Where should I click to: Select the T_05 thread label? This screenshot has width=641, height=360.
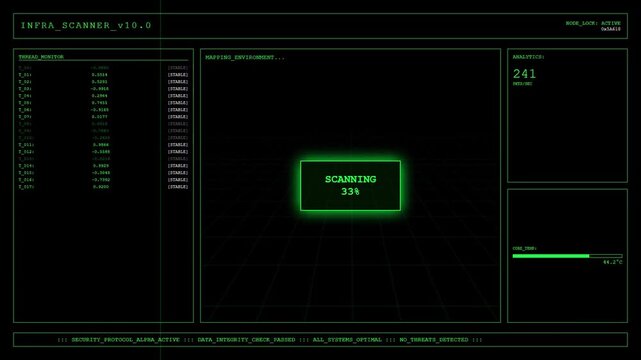coord(25,103)
